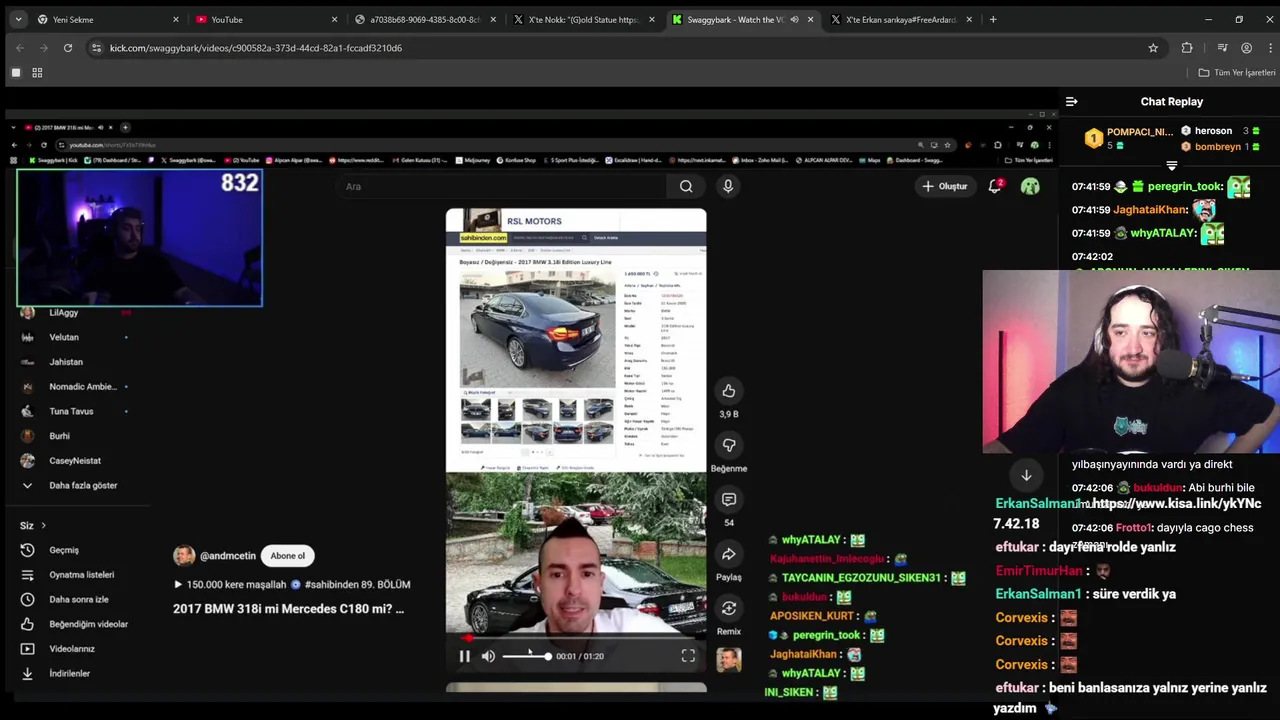This screenshot has height=720, width=1280.
Task: Collapse the Chat Replay panel
Action: coord(1071,102)
